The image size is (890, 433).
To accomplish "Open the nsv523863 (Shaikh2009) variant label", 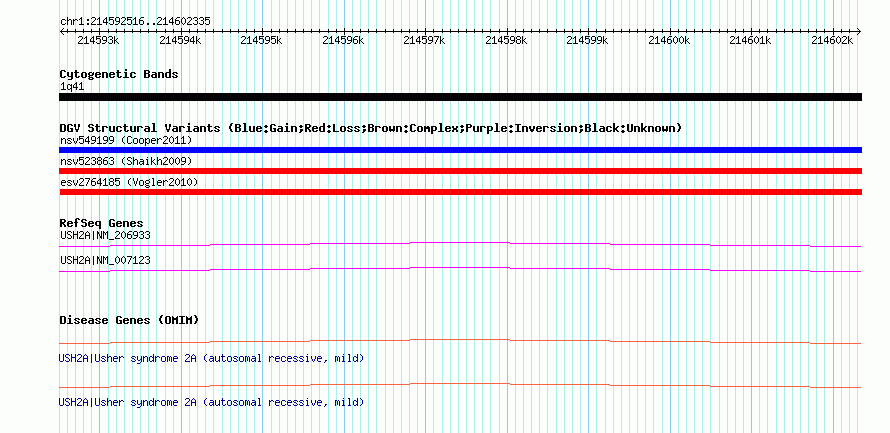I will (126, 161).
